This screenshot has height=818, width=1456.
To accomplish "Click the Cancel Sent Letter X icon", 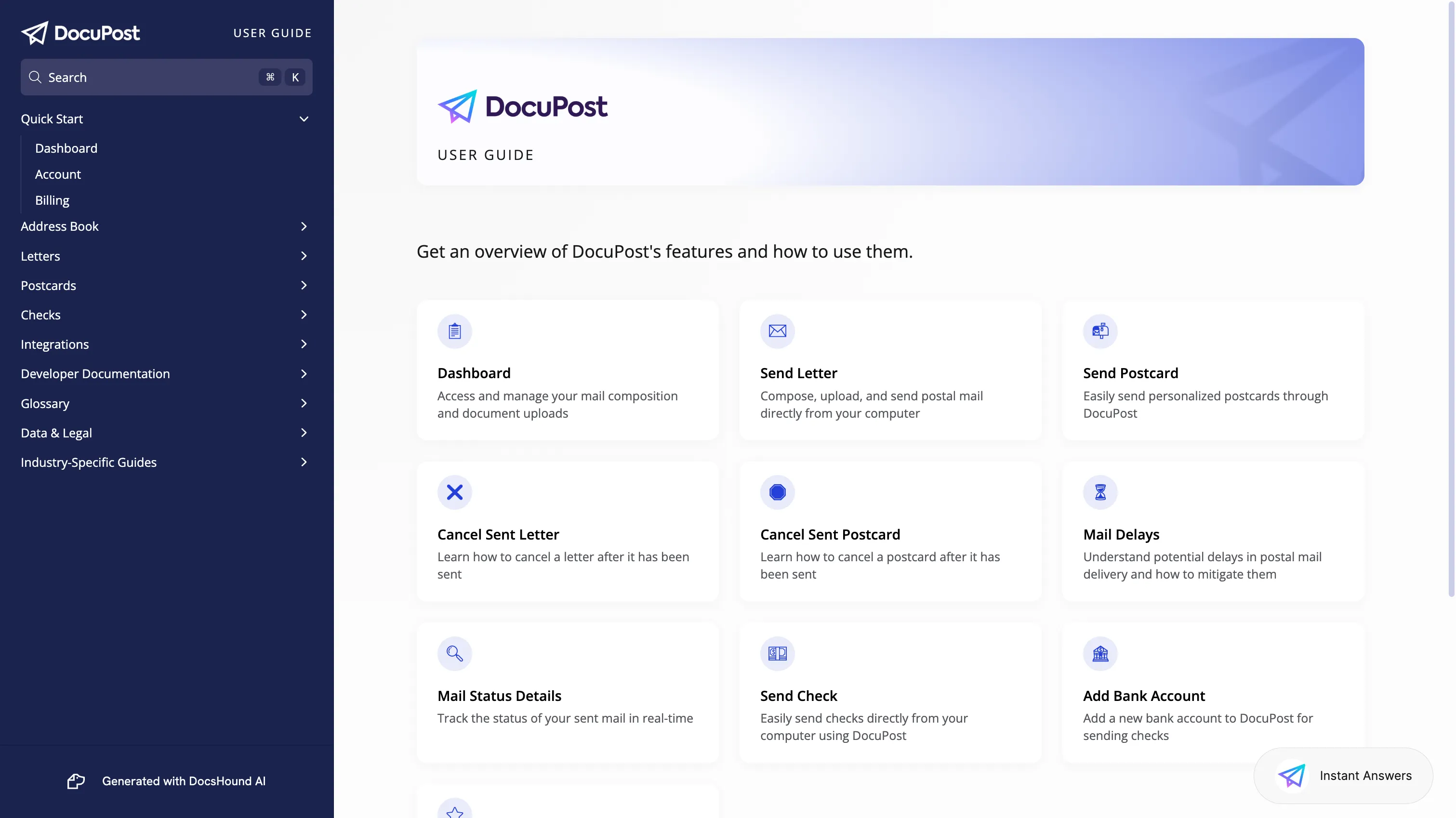I will (x=454, y=492).
